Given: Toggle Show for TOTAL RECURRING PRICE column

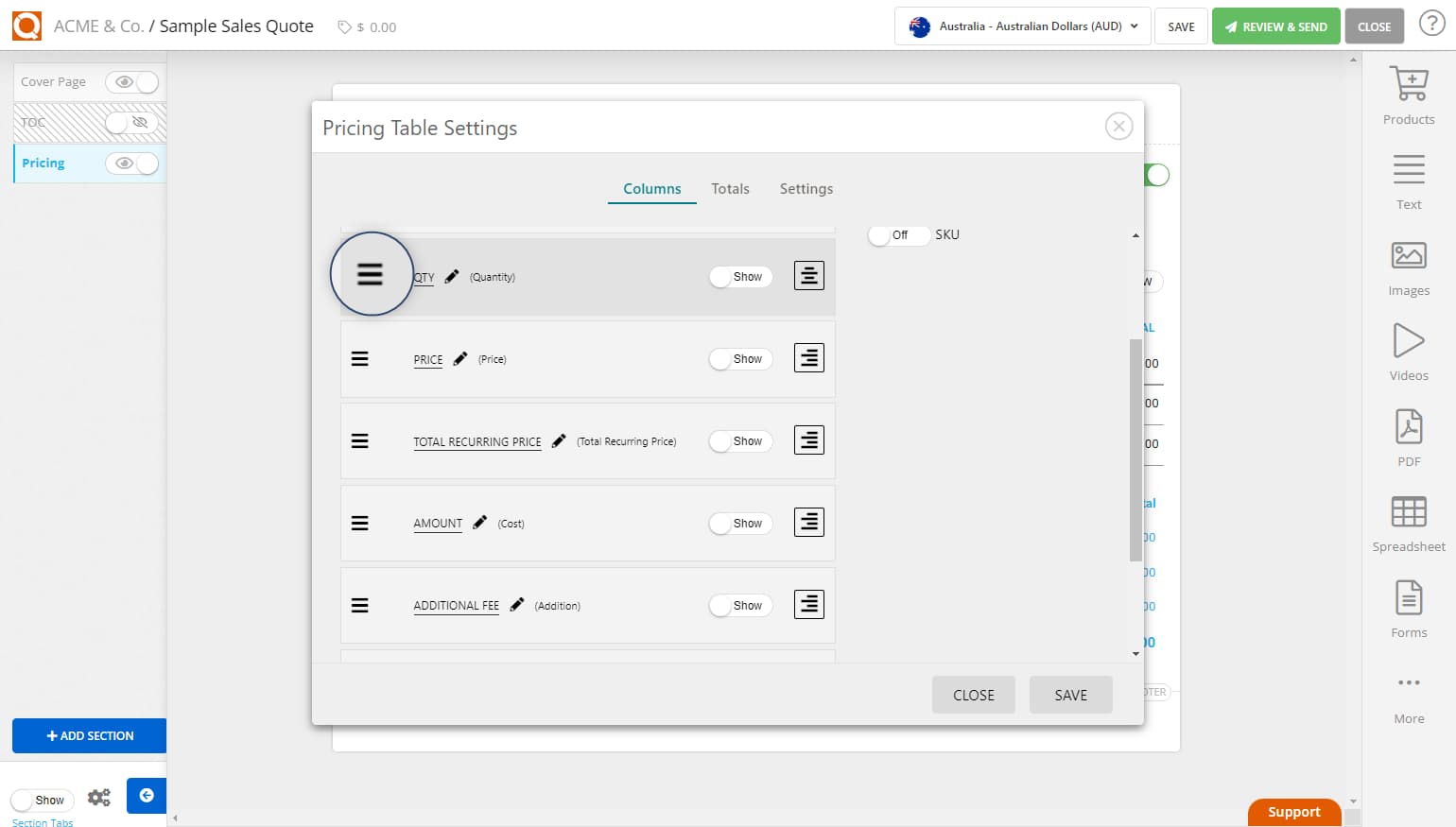Looking at the screenshot, I should tap(740, 440).
